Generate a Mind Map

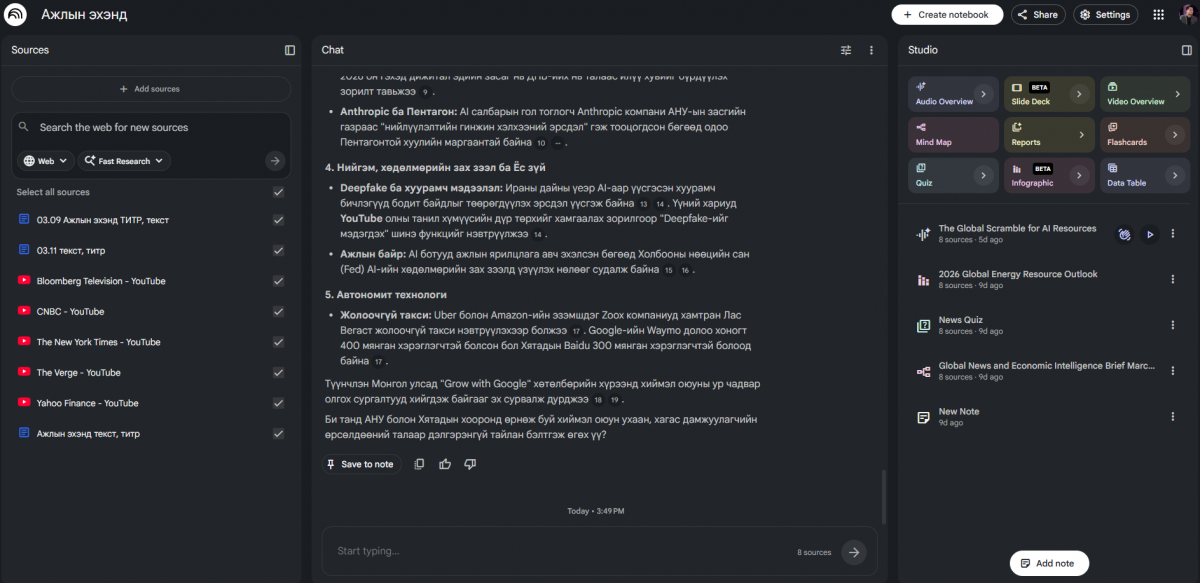[953, 135]
